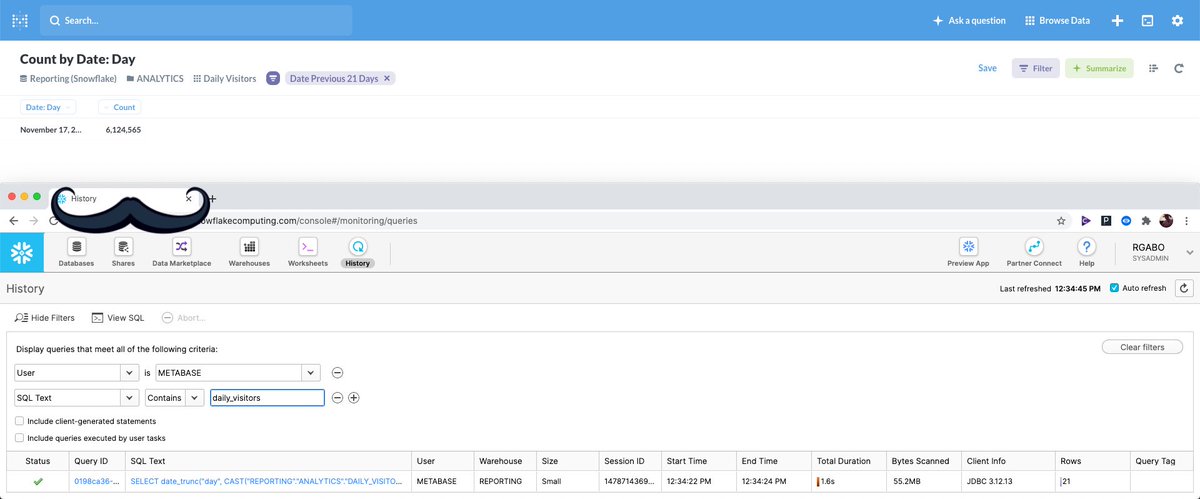Toggle the Auto refresh checkbox
Screen dimensions: 1200x499
1115,288
